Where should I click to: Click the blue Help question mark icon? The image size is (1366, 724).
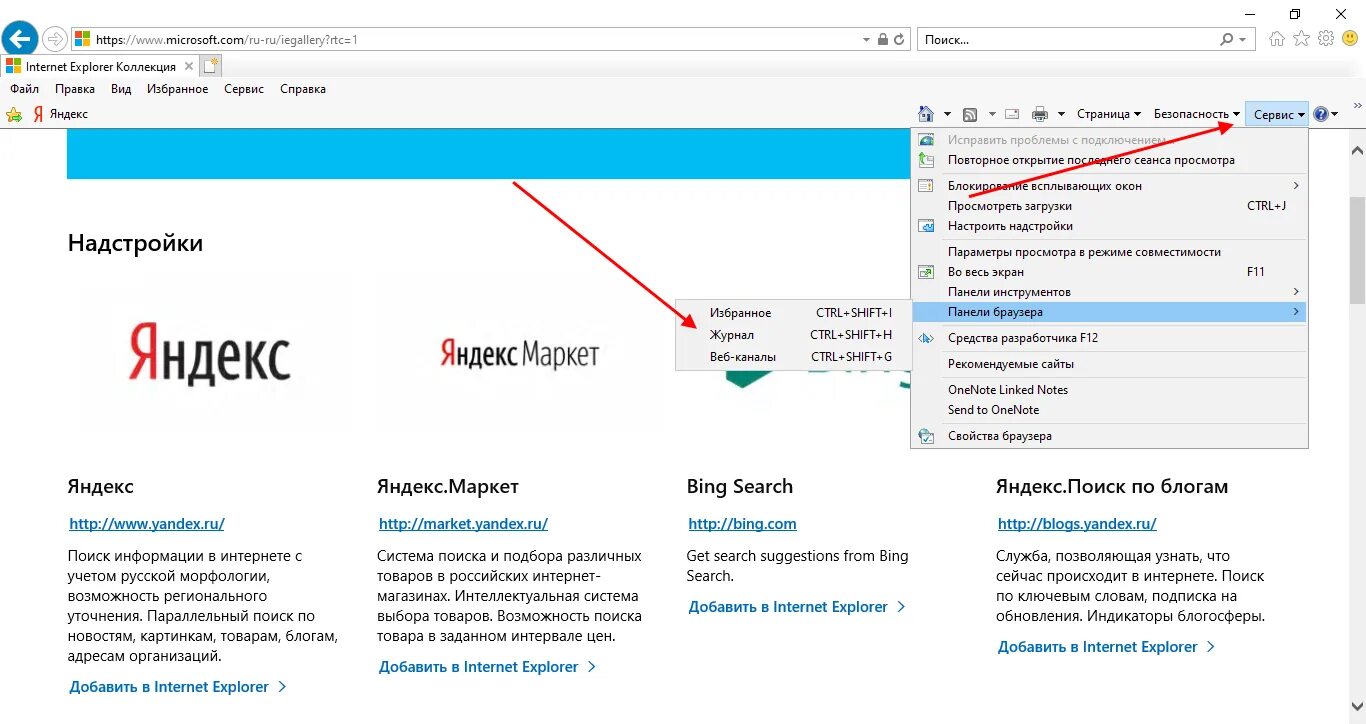click(1321, 114)
